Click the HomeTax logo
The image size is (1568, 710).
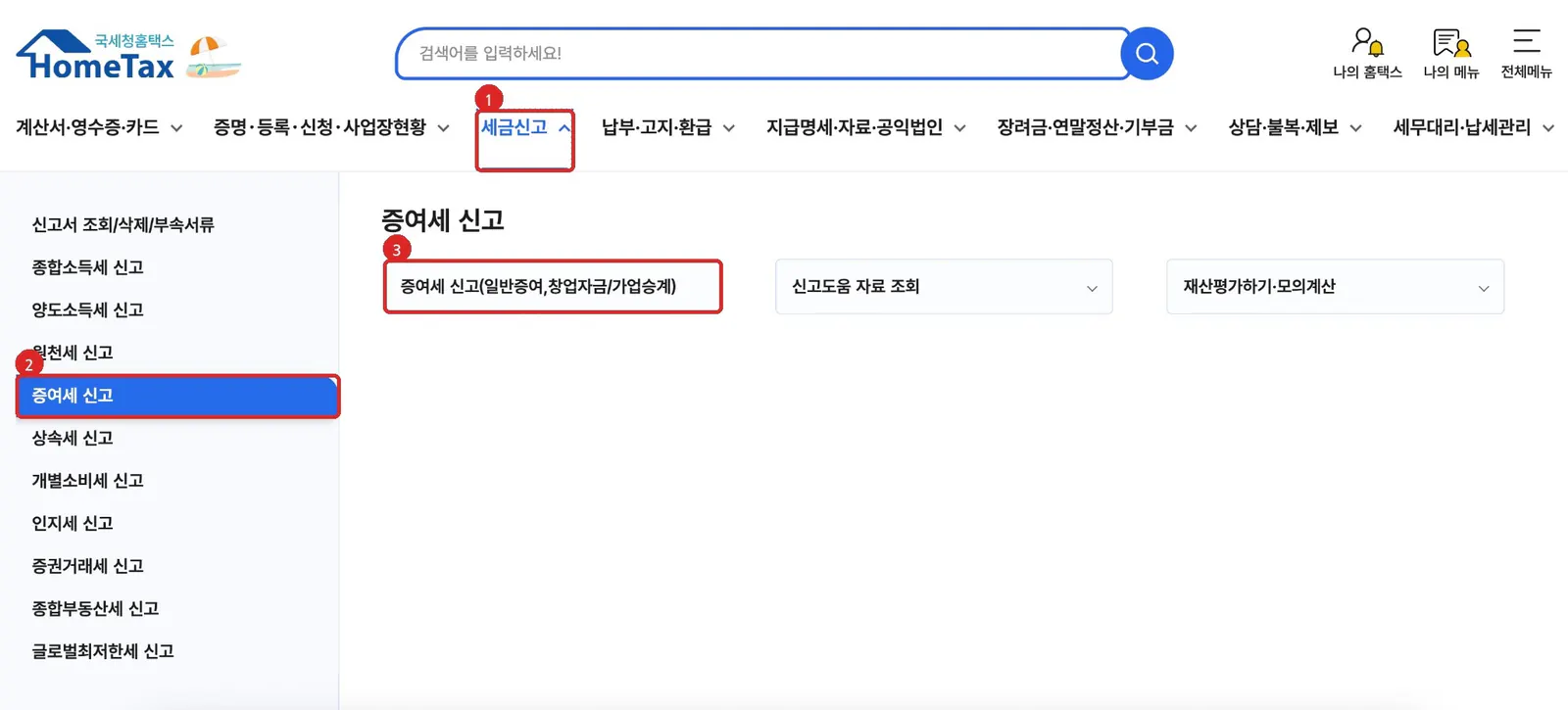point(95,55)
